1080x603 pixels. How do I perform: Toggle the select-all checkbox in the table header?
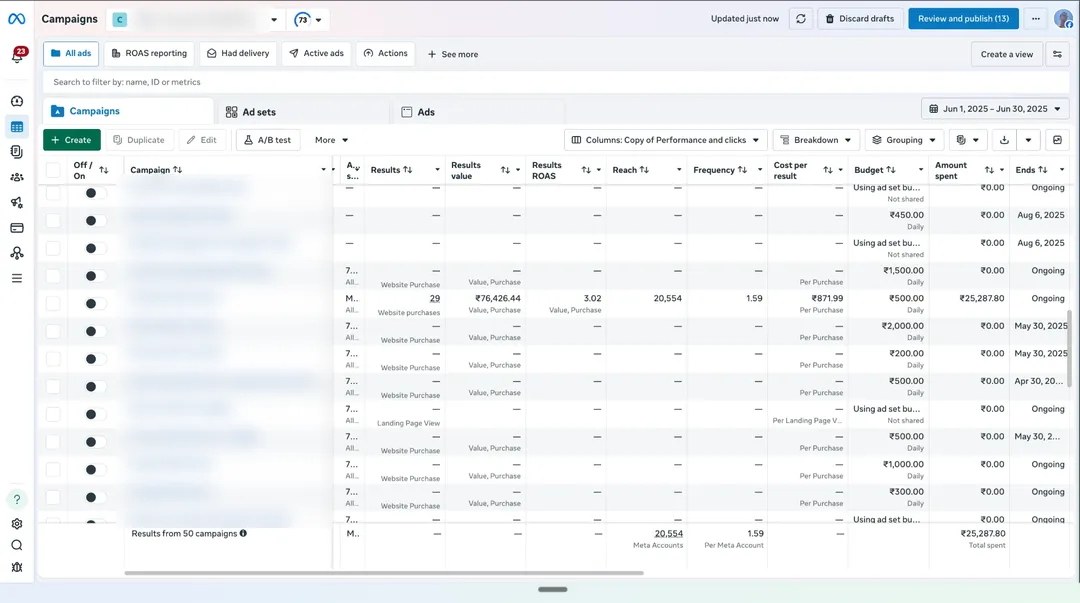click(53, 170)
